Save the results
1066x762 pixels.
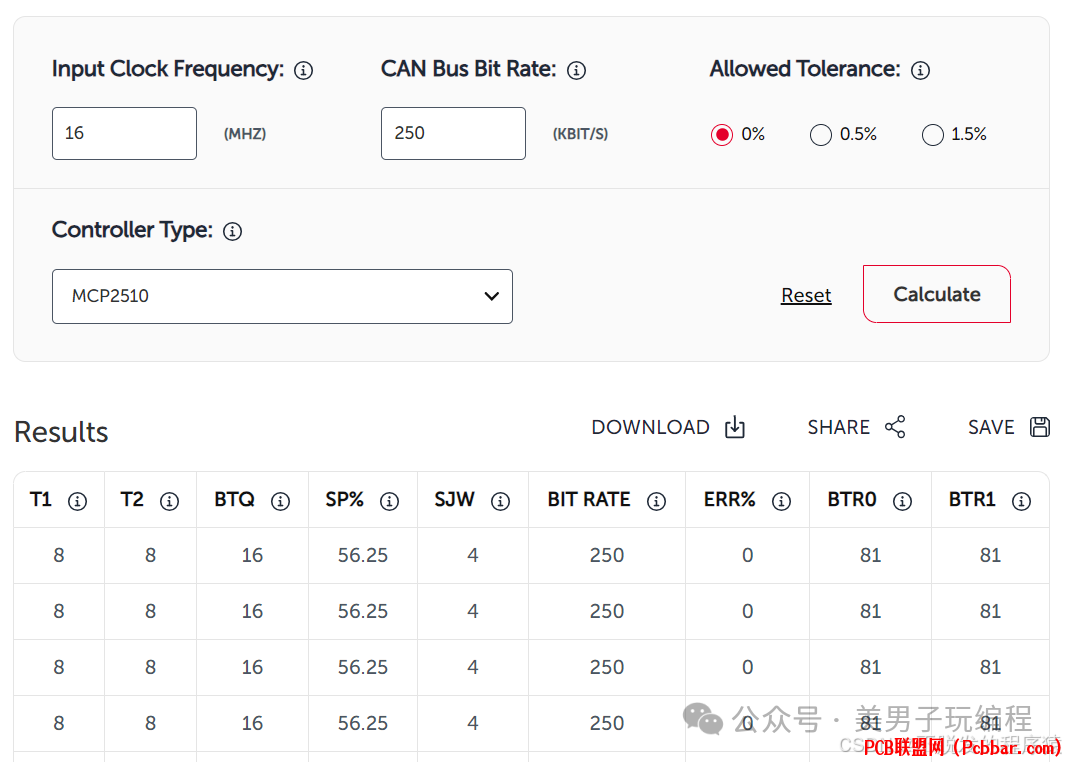pos(1009,427)
